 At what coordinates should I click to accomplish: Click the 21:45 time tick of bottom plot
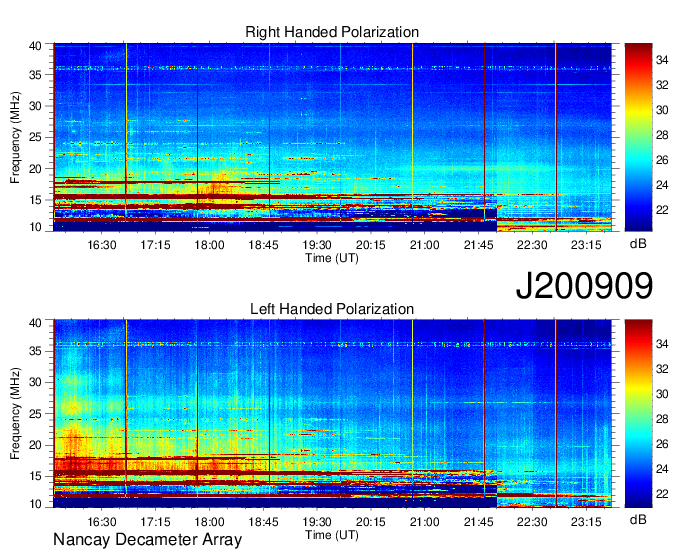478,522
